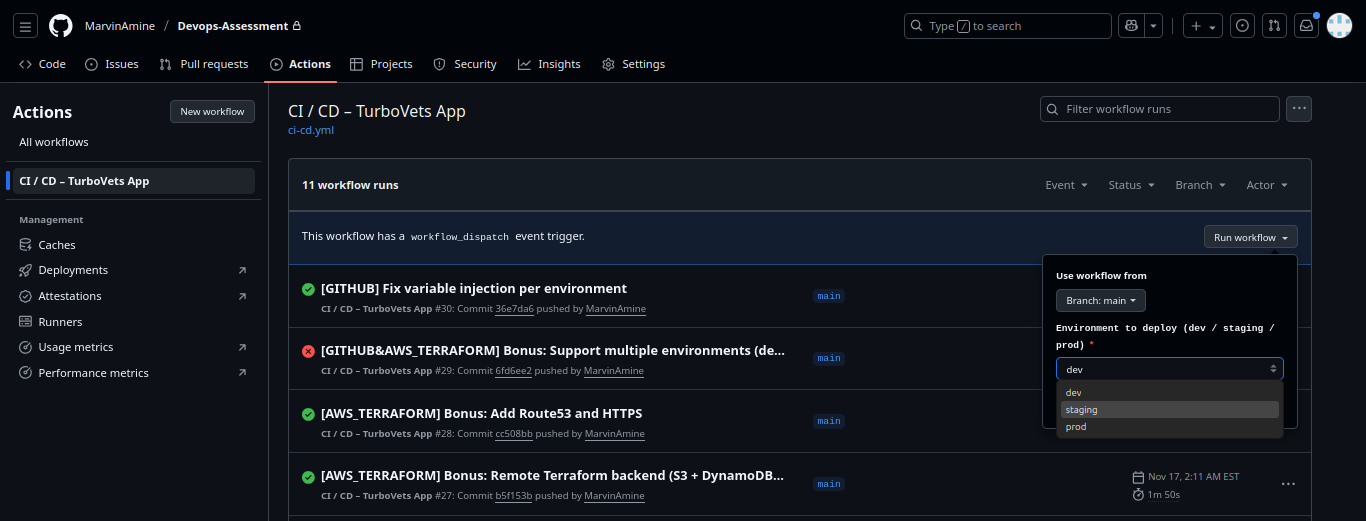Open the create new plus menu
The height and width of the screenshot is (521, 1366).
pyautogui.click(x=1201, y=26)
